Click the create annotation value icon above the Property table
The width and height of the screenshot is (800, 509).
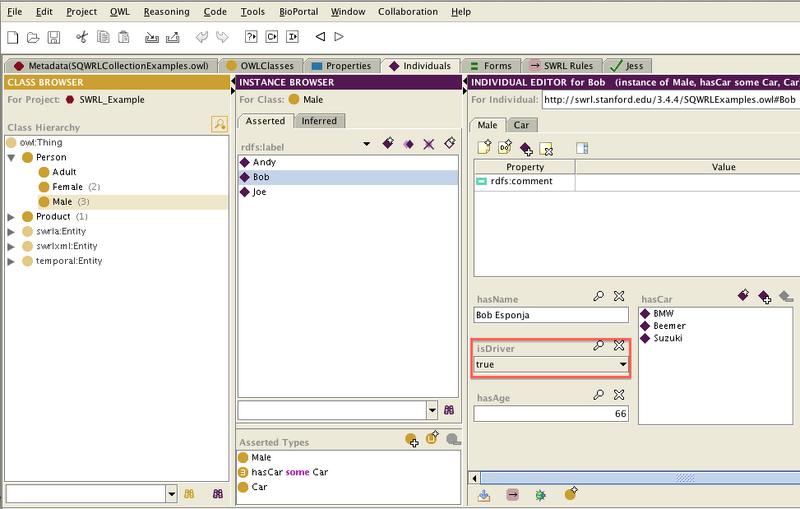pyautogui.click(x=484, y=147)
